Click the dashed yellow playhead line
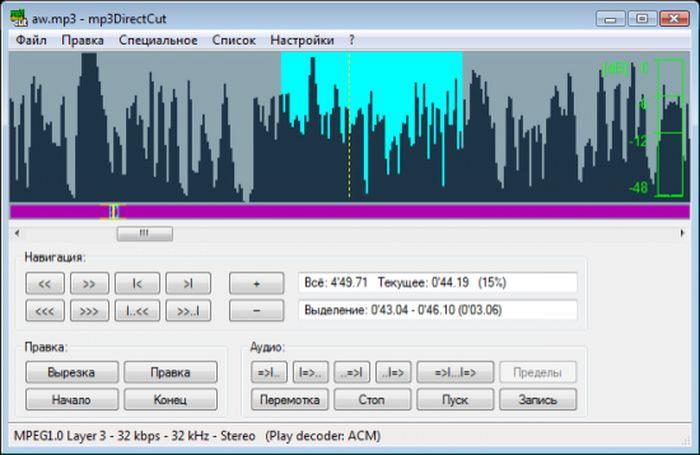700x455 pixels. 349,125
